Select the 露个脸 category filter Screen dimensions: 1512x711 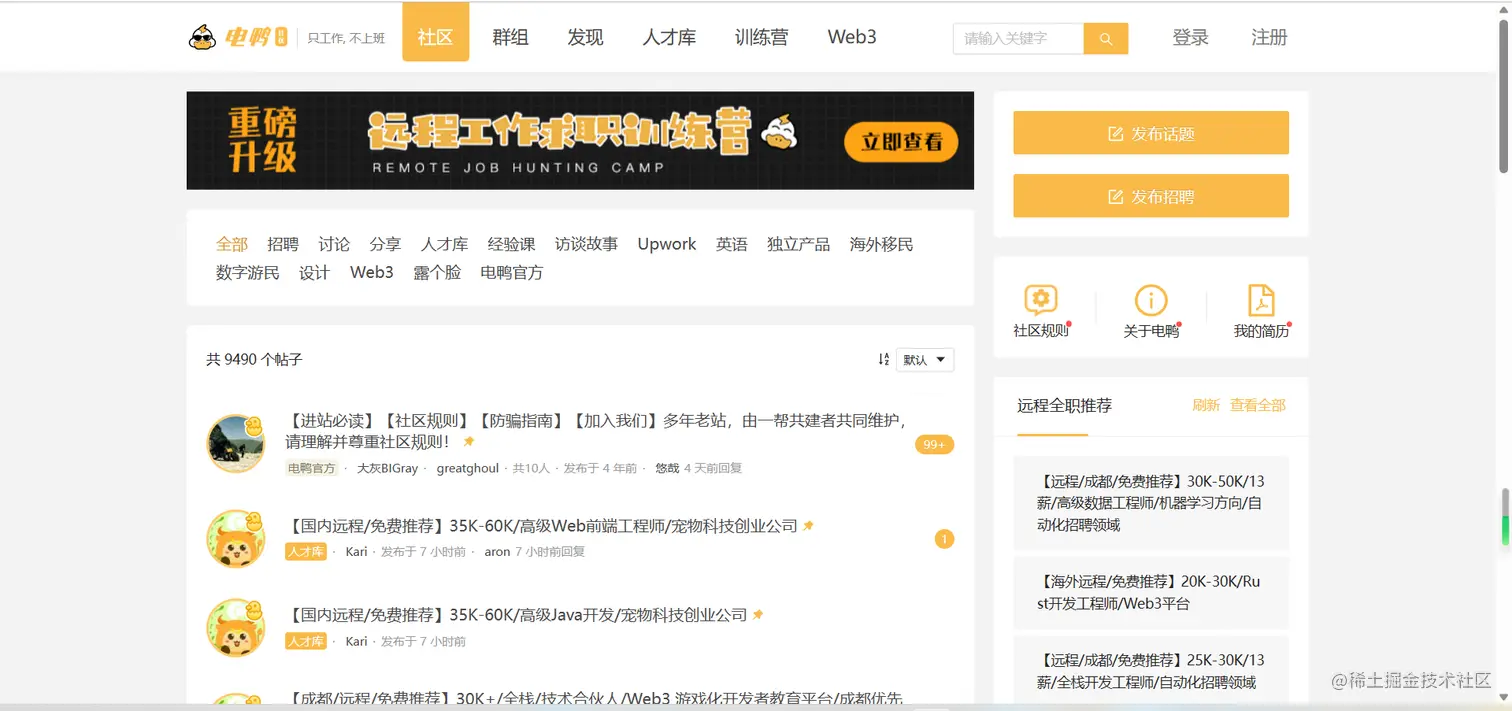click(437, 272)
